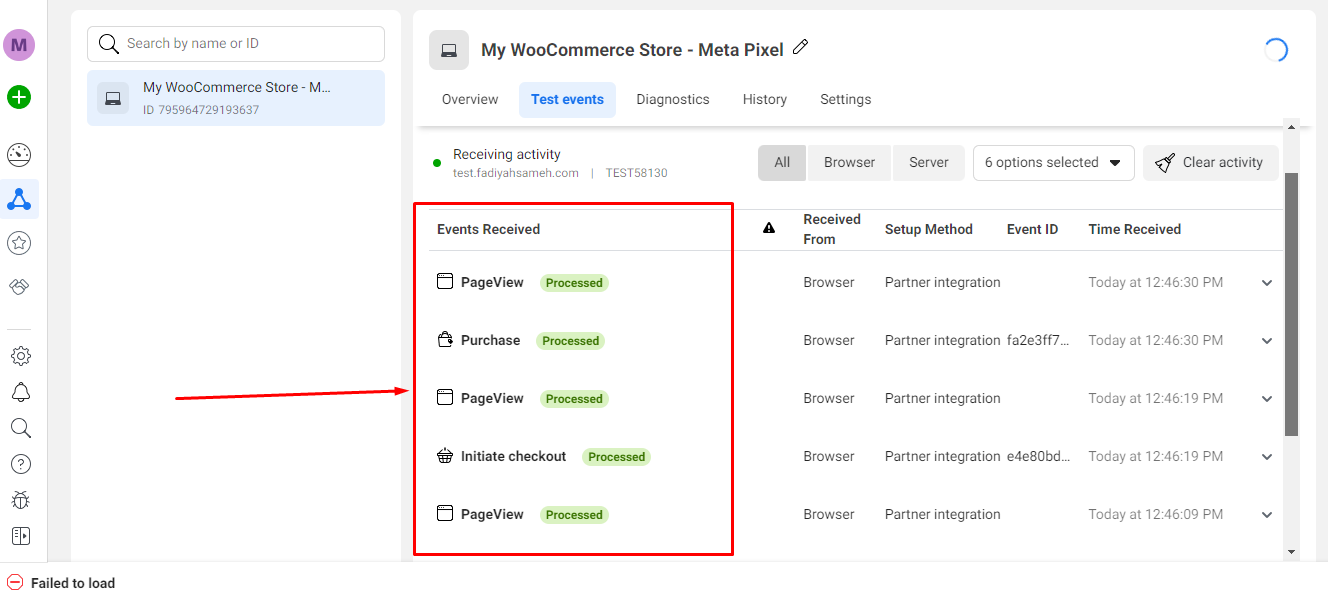This screenshot has width=1328, height=590.
Task: Click the Processed badge on Initiate checkout
Action: (617, 457)
